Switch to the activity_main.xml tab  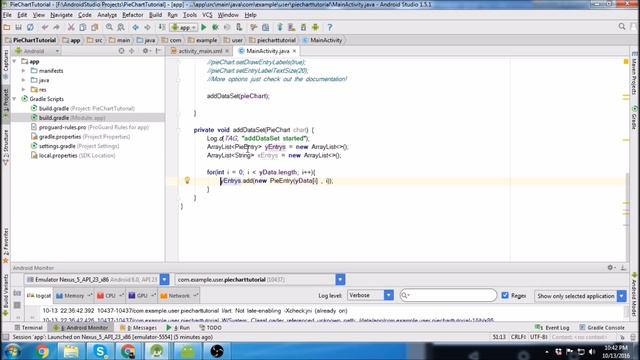coord(200,51)
